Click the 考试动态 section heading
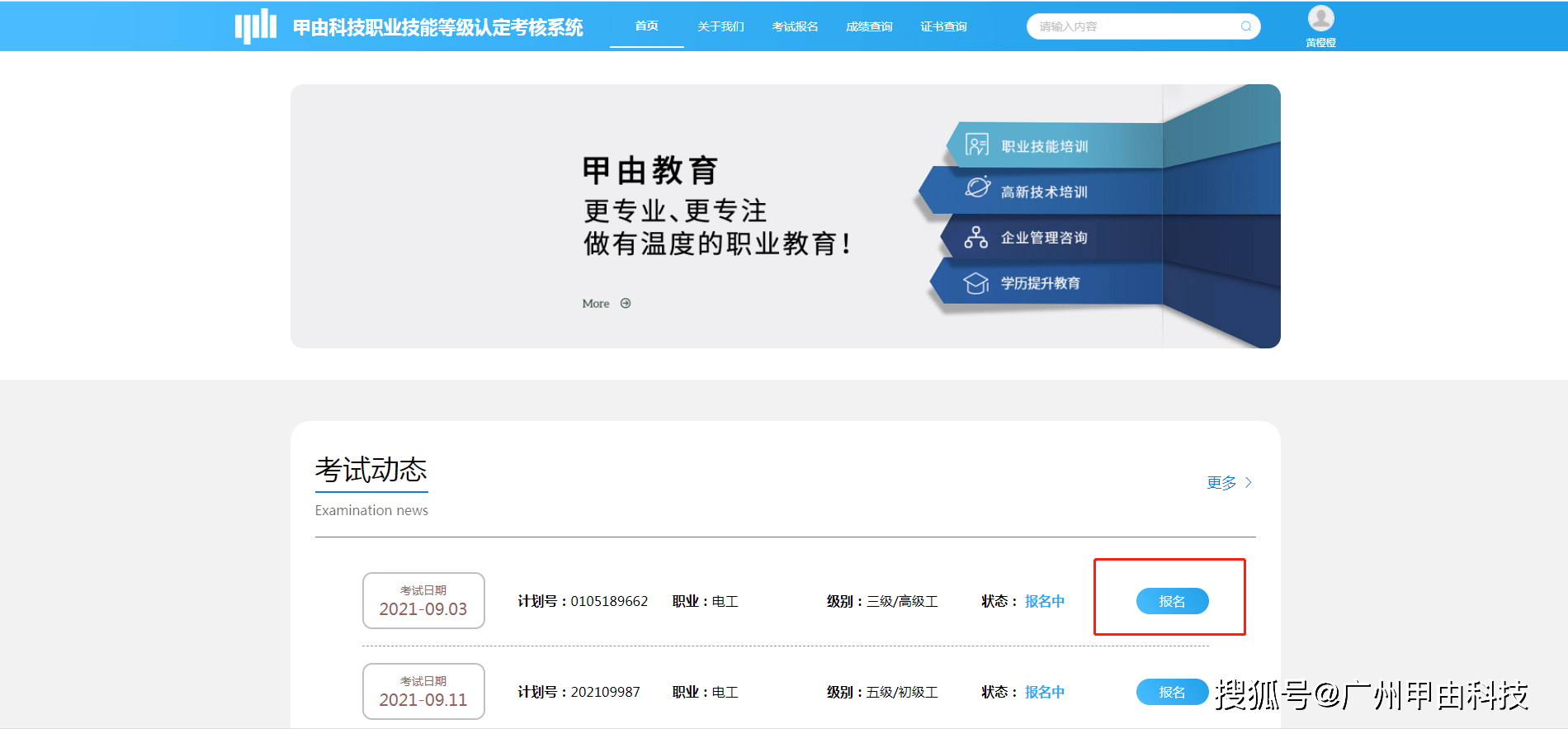1568x729 pixels. pyautogui.click(x=371, y=470)
